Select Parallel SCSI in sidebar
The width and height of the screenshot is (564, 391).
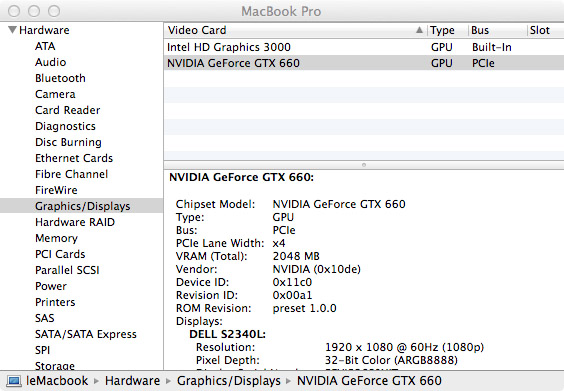[67, 270]
